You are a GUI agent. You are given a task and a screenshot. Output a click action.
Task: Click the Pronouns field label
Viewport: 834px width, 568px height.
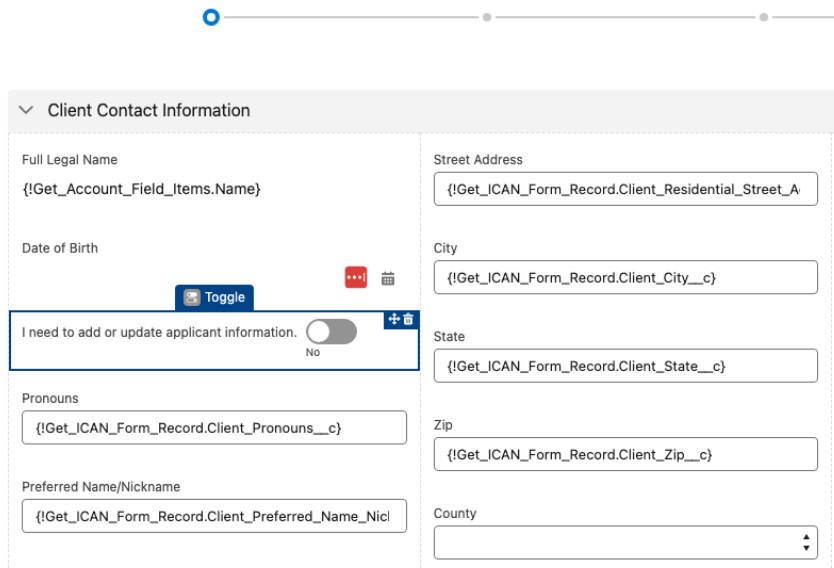(x=50, y=398)
